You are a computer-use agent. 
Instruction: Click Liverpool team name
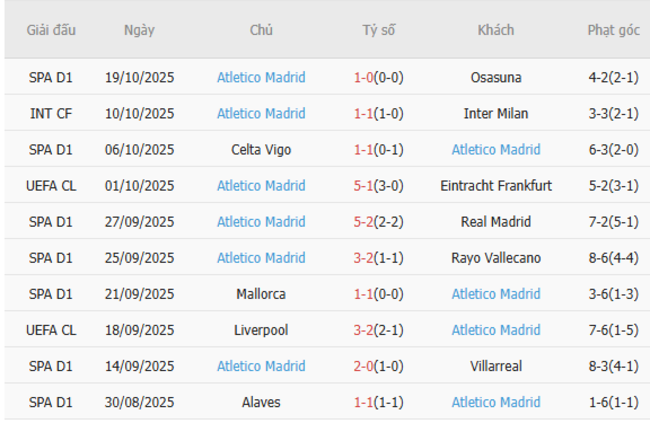pyautogui.click(x=261, y=329)
